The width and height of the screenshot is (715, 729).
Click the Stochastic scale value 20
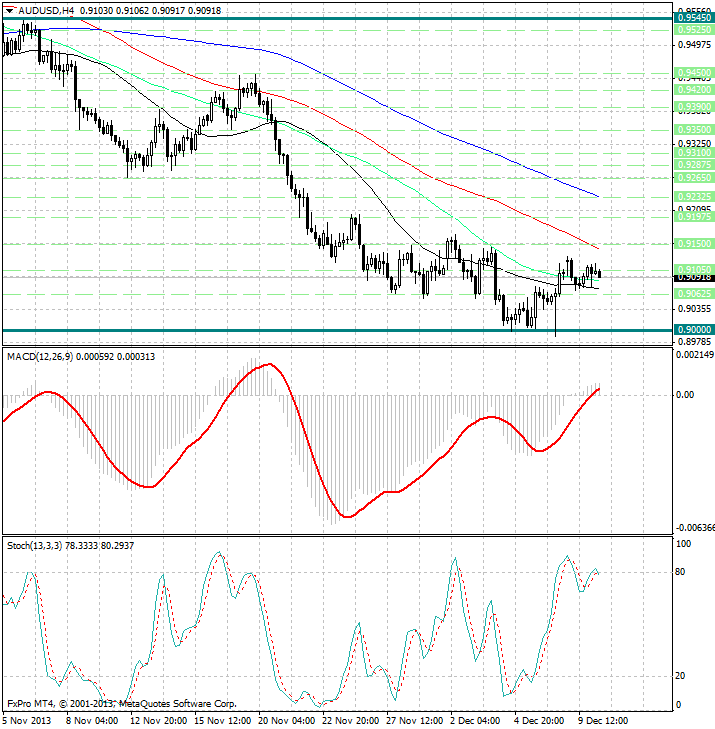[680, 676]
